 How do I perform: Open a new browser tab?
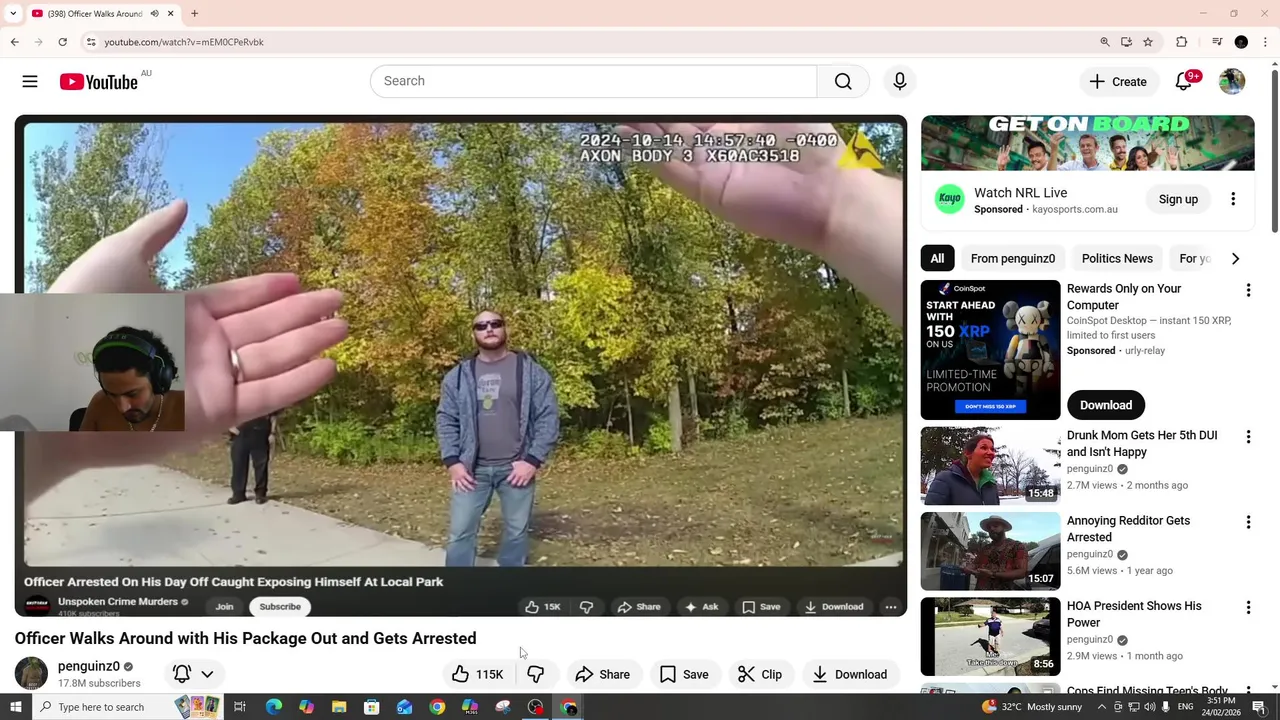194,13
